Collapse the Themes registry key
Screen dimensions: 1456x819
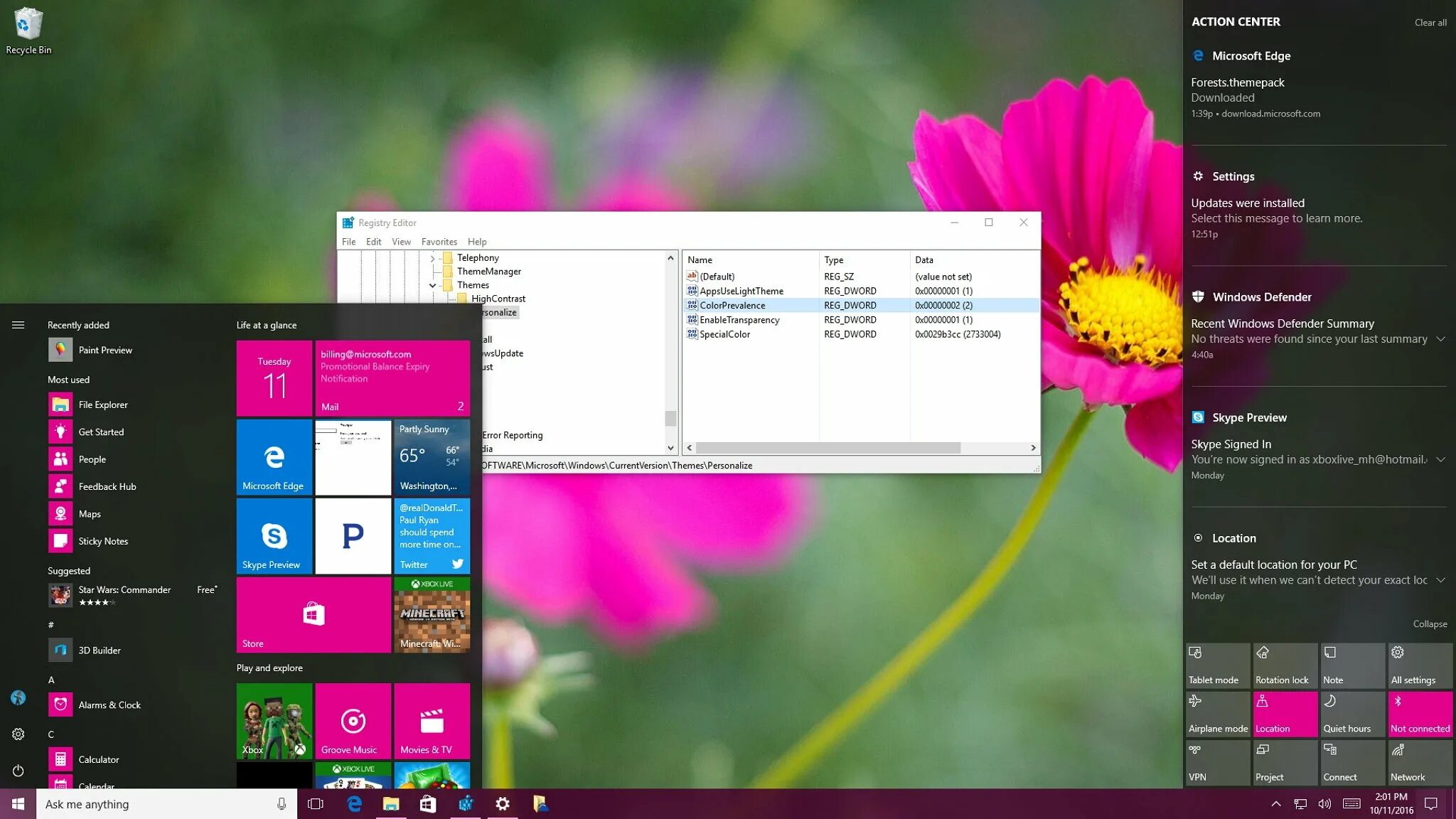[432, 285]
